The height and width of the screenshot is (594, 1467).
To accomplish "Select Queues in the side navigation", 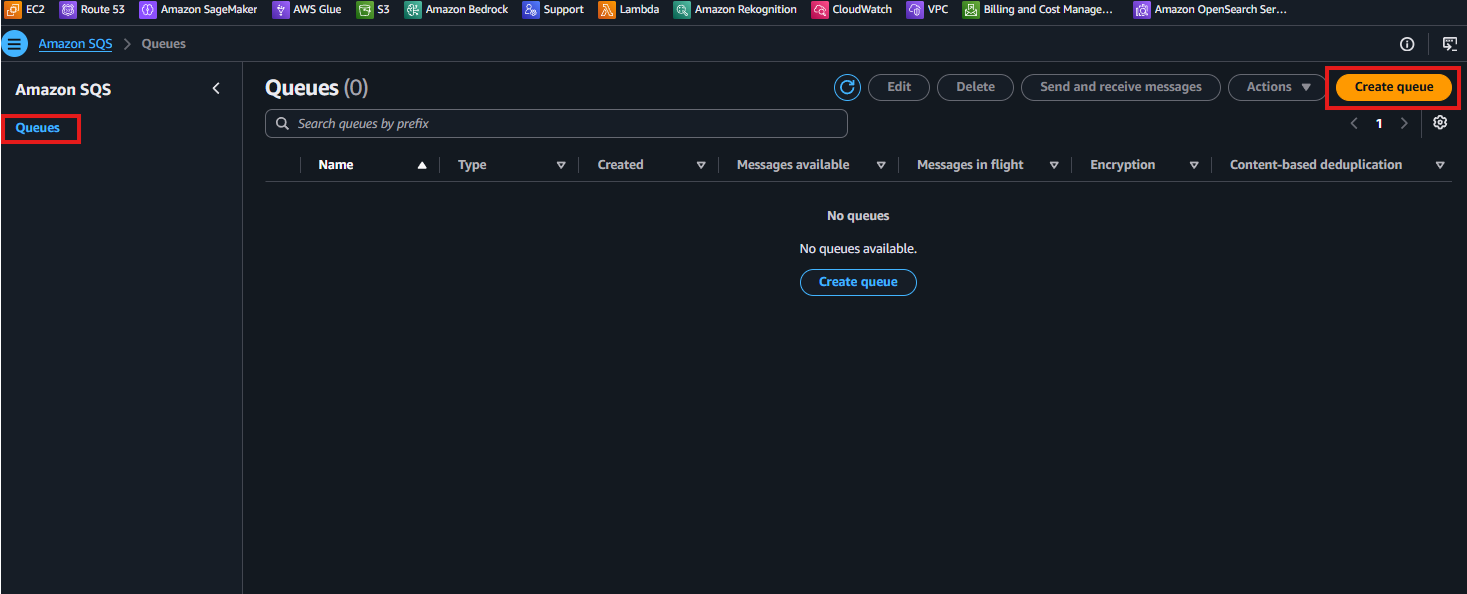I will tap(38, 128).
